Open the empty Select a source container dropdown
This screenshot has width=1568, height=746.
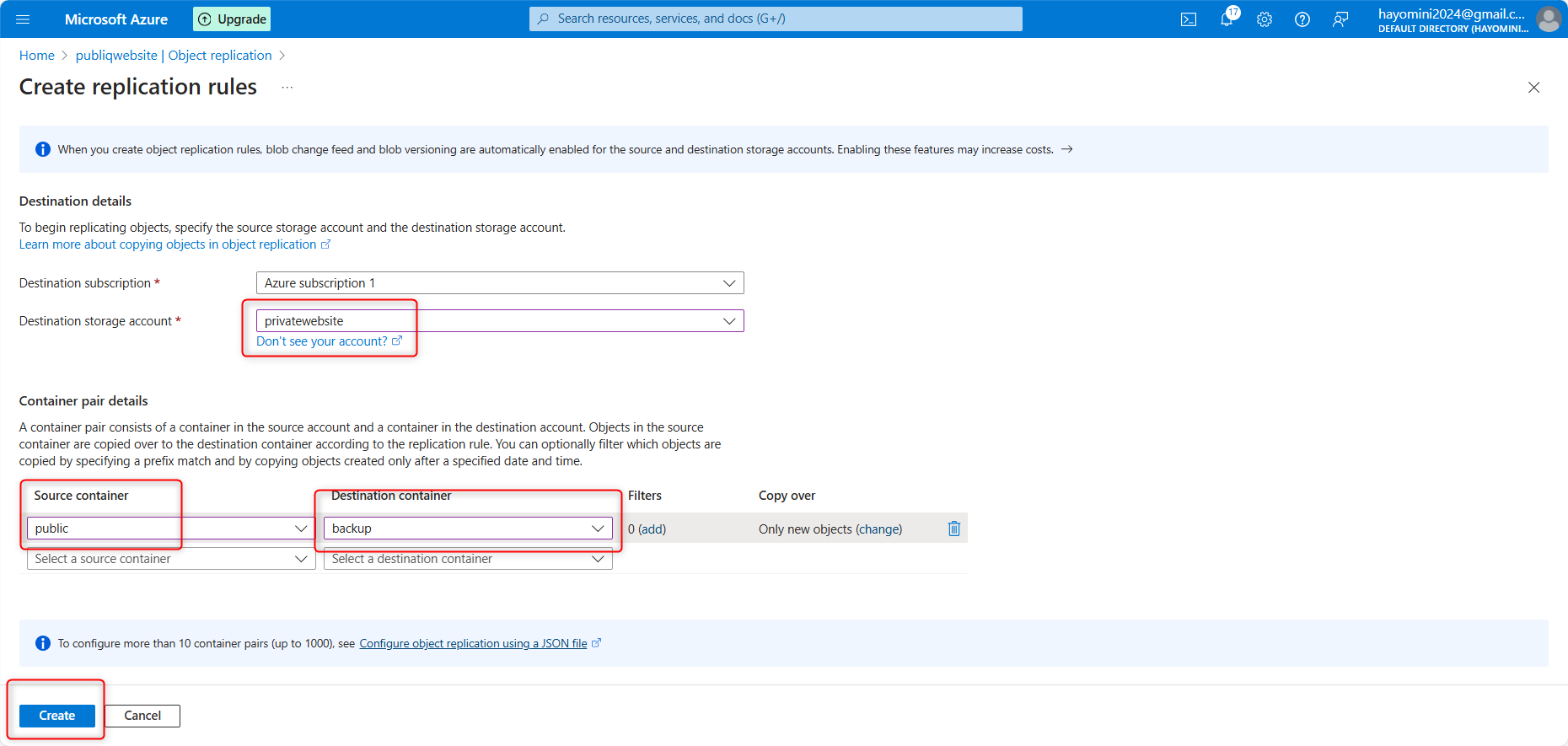(x=171, y=559)
